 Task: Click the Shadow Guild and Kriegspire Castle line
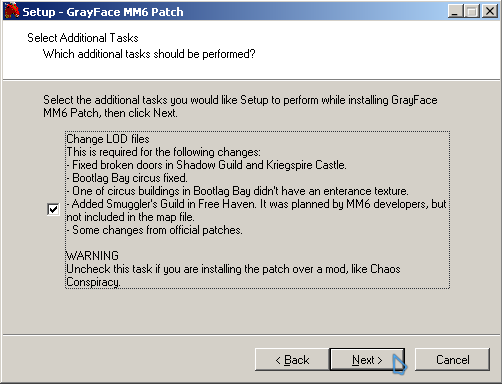coord(206,165)
